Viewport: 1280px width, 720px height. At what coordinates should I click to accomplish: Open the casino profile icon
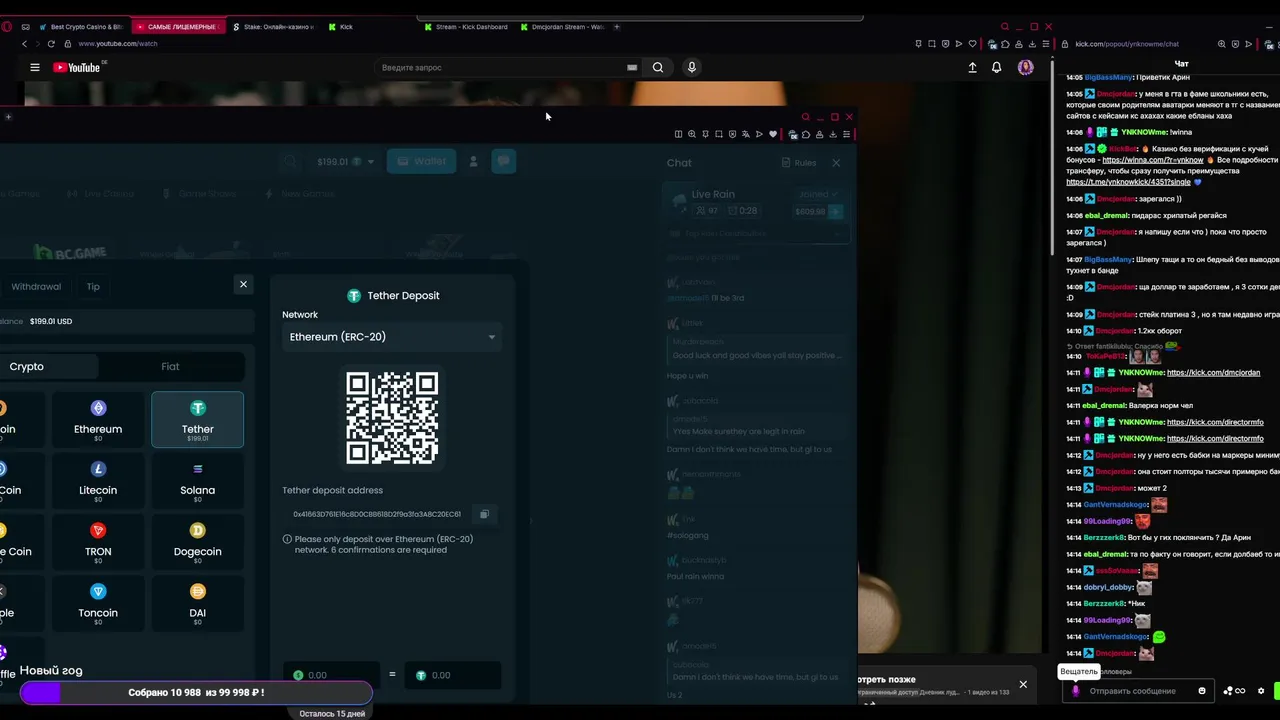pos(473,162)
